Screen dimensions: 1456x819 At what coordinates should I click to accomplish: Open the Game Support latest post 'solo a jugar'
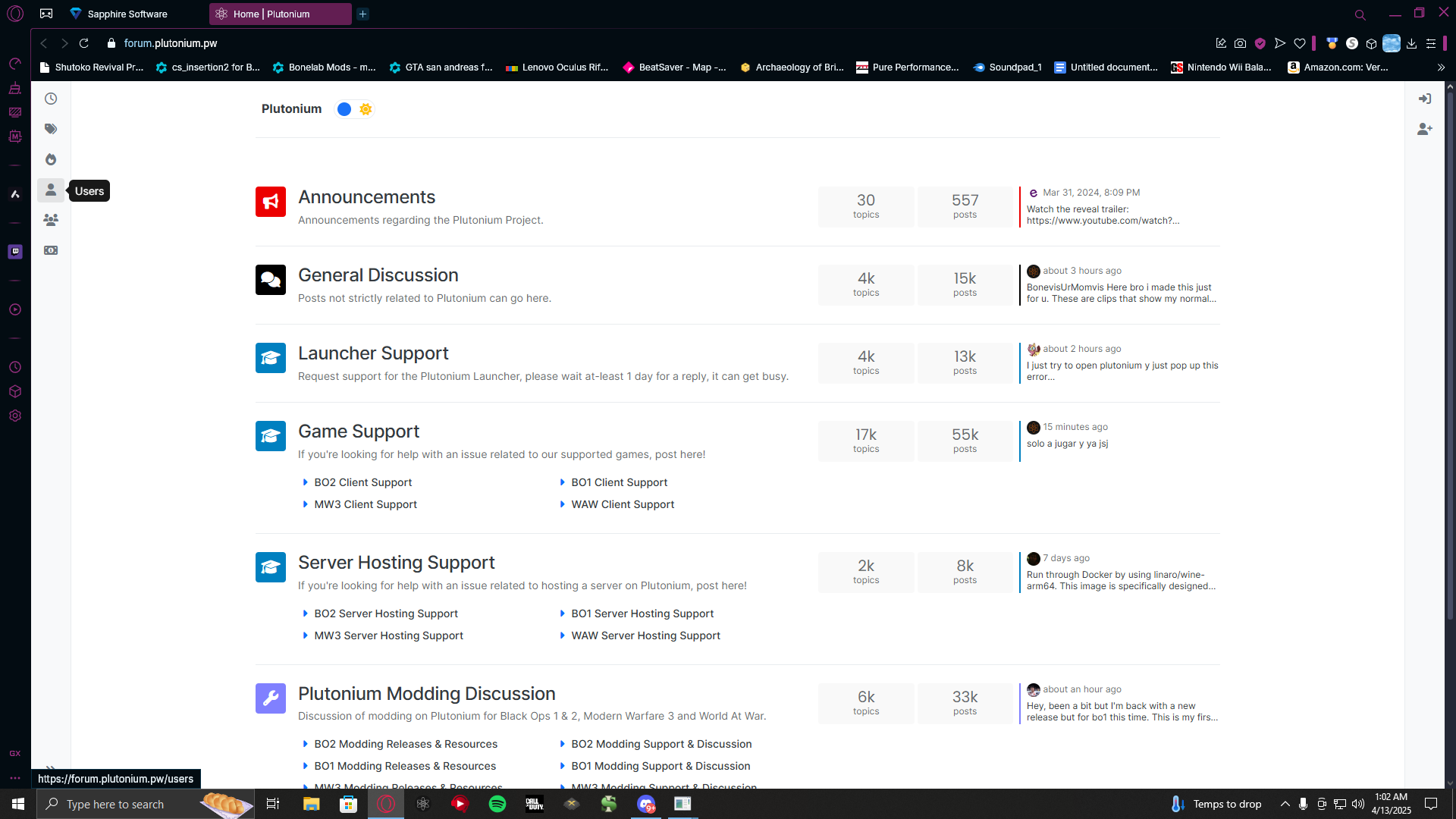1067,444
